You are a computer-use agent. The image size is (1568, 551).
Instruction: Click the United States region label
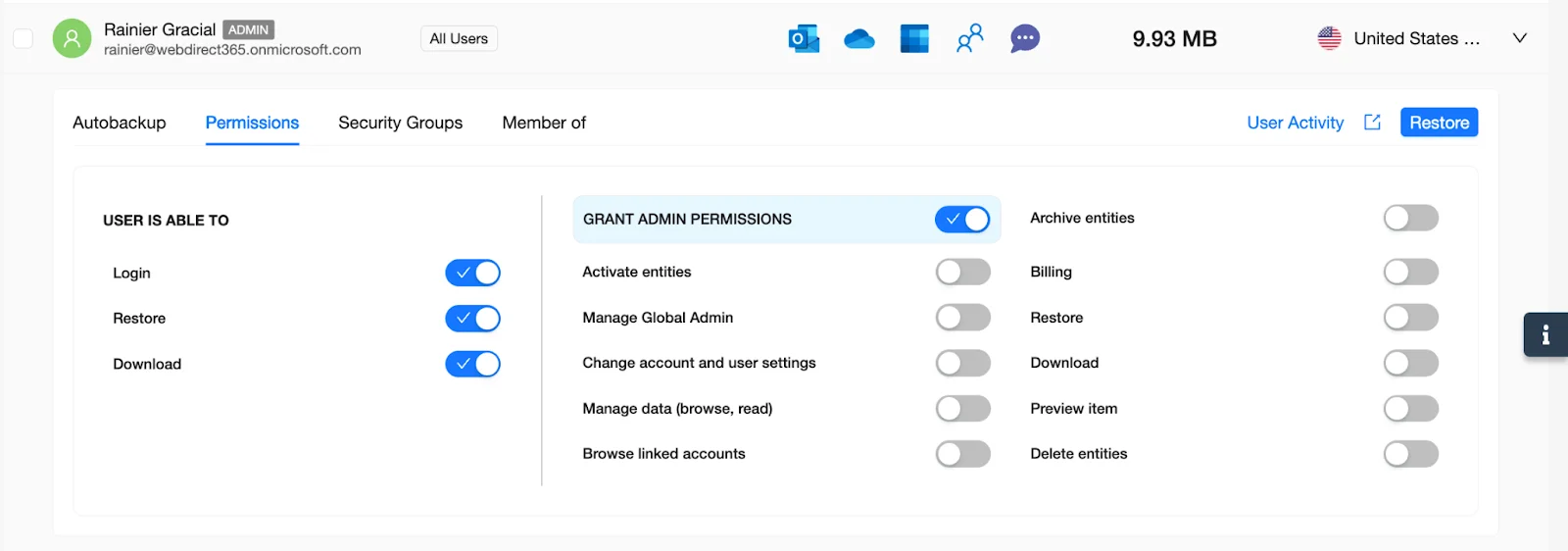tap(1417, 38)
